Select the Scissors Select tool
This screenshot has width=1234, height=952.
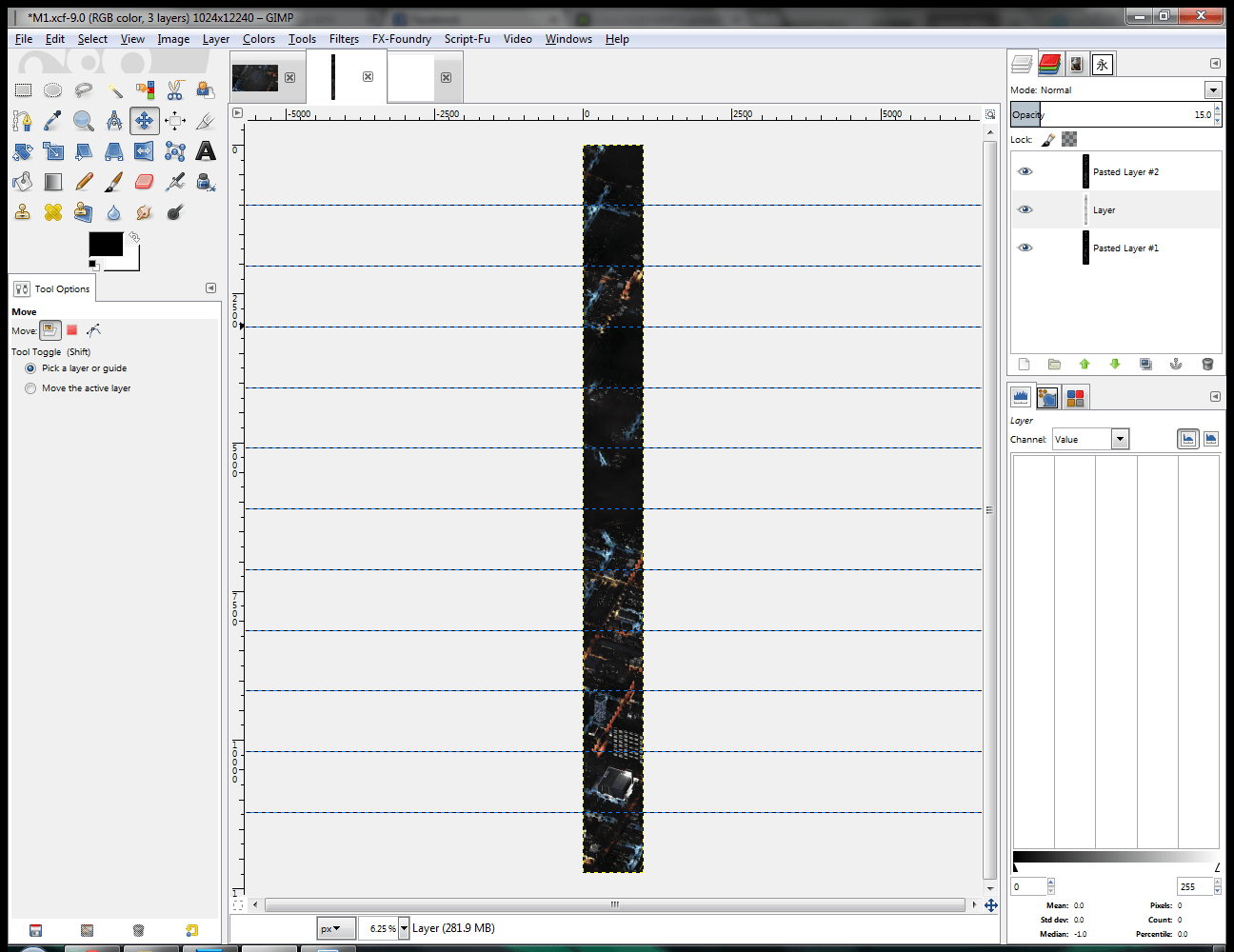coord(175,90)
